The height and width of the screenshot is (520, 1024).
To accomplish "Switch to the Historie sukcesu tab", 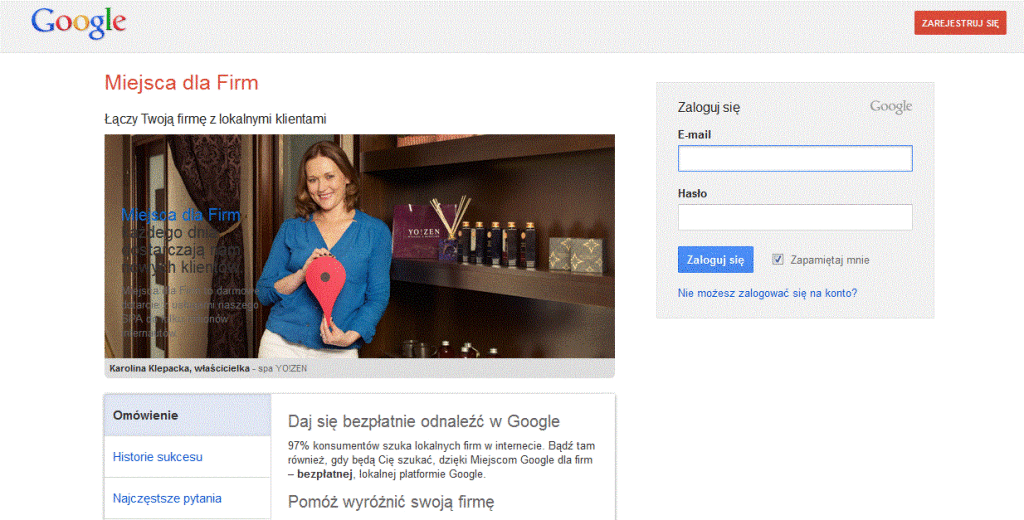I will tap(158, 457).
